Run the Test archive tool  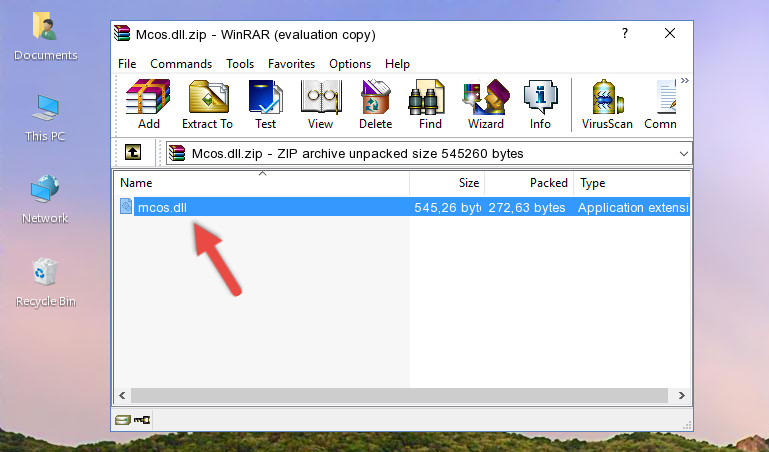[265, 104]
